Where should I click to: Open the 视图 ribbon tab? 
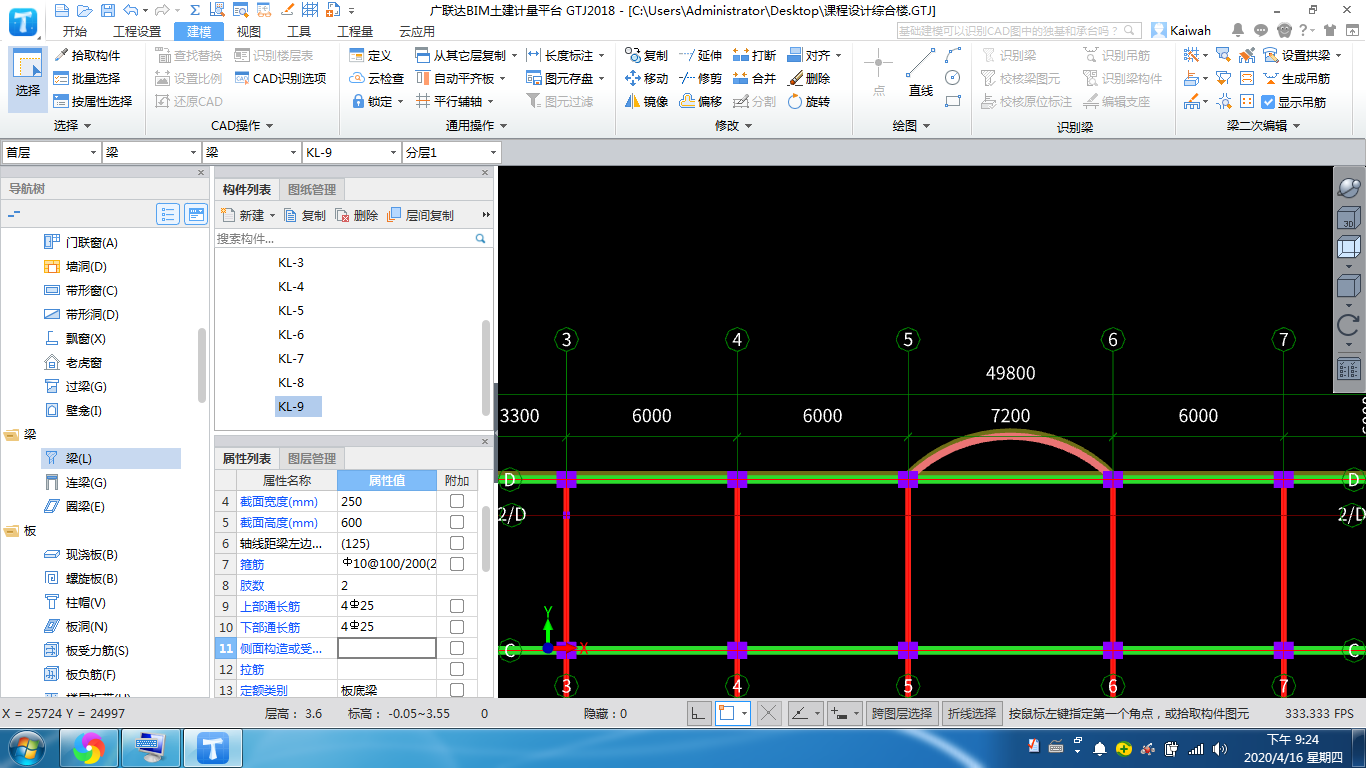249,31
